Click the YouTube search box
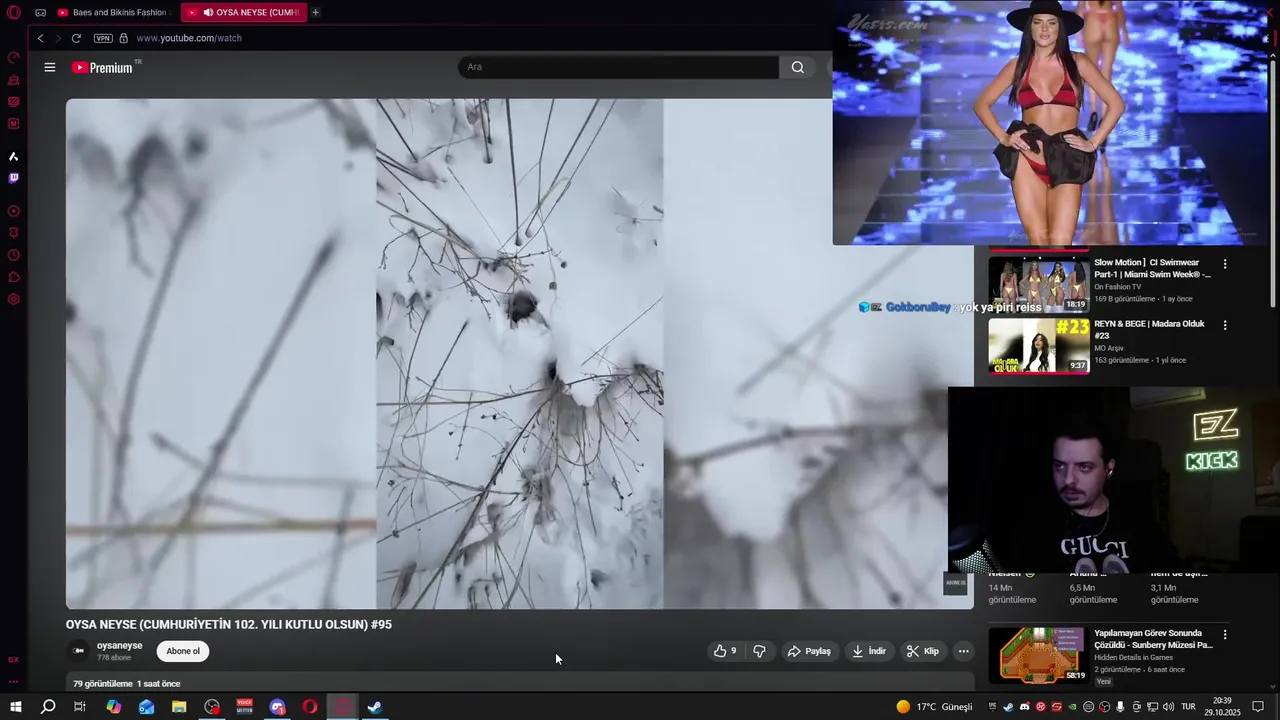 pyautogui.click(x=618, y=67)
